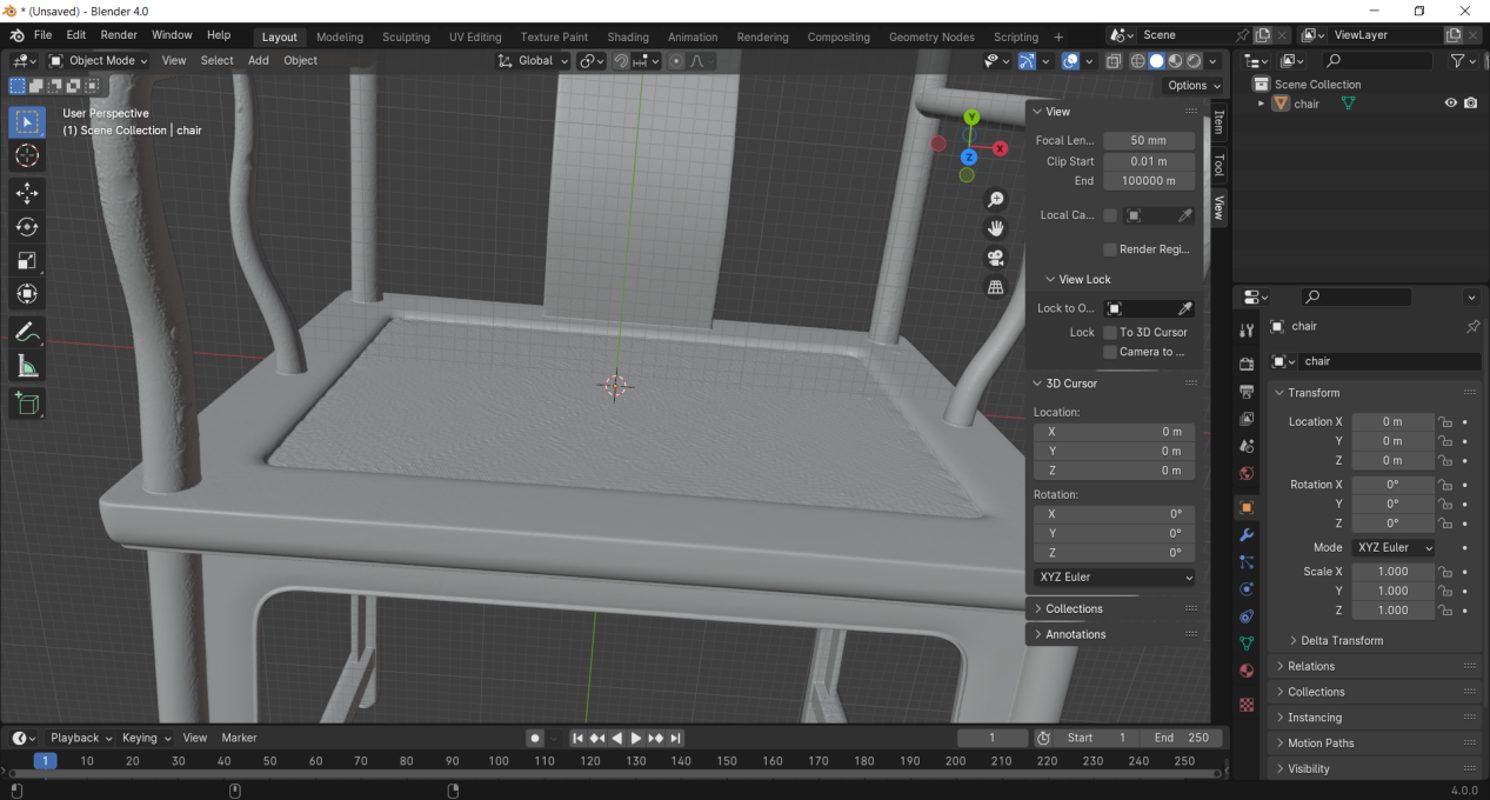This screenshot has width=1490, height=800.
Task: Expand the Delta Transform section
Action: point(1341,641)
